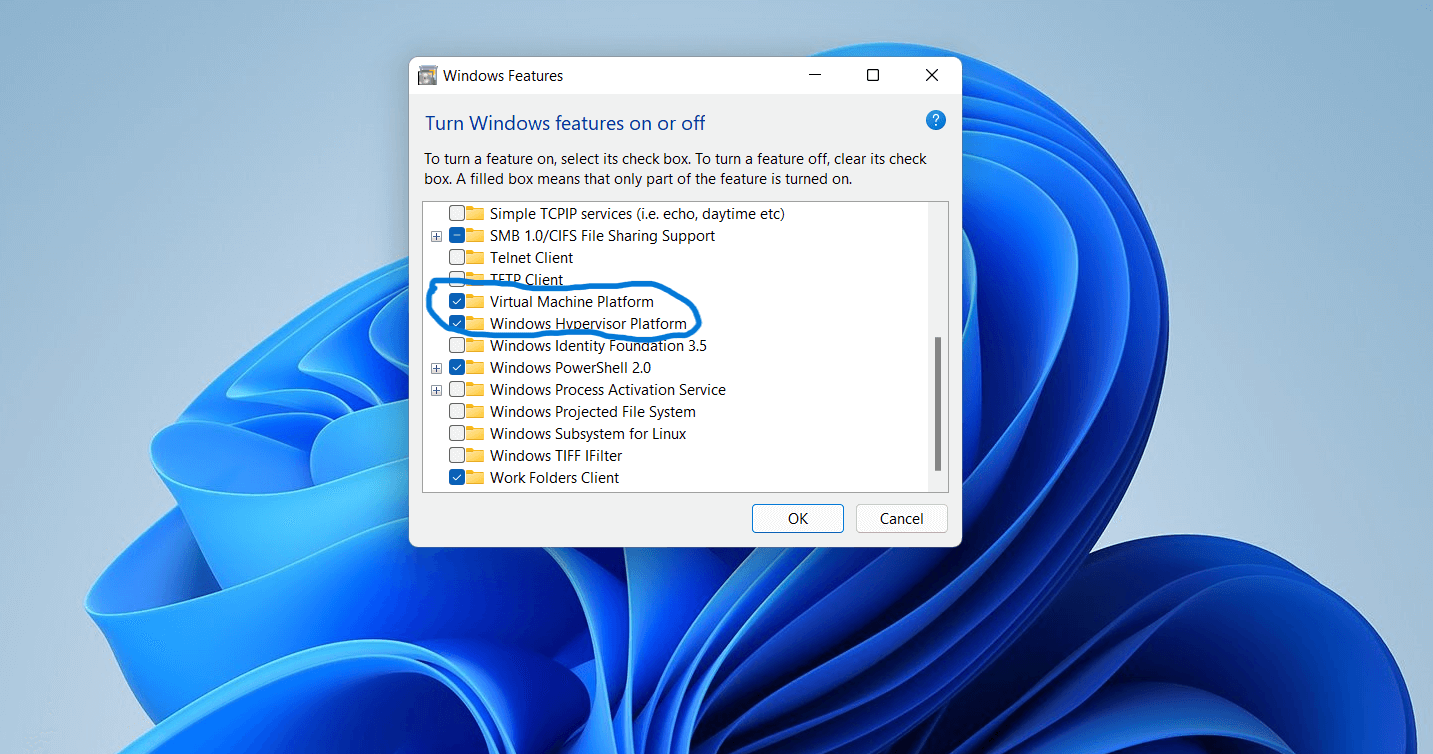
Task: Check Windows Projected File System
Action: tap(456, 411)
